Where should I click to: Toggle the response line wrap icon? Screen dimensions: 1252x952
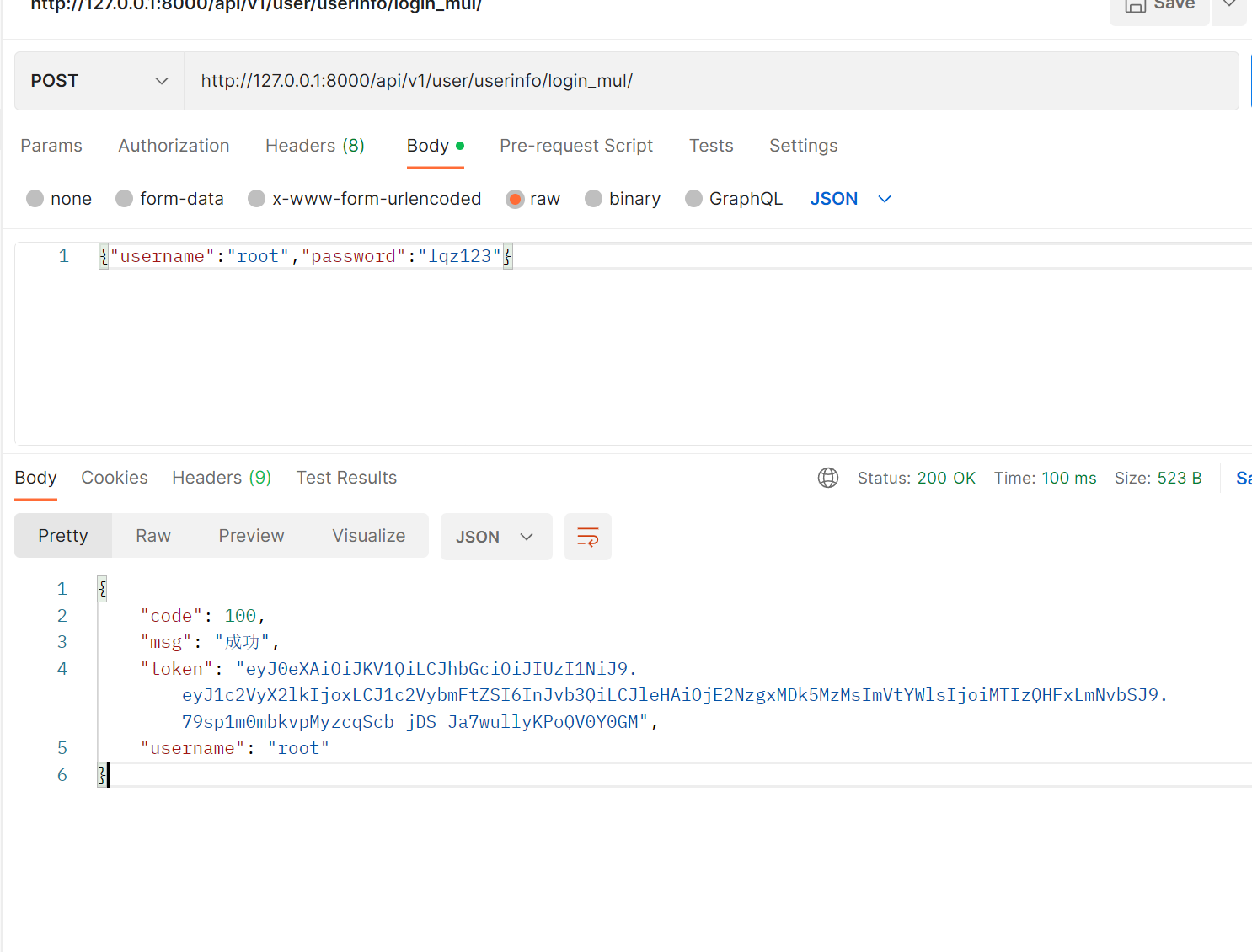[x=588, y=537]
